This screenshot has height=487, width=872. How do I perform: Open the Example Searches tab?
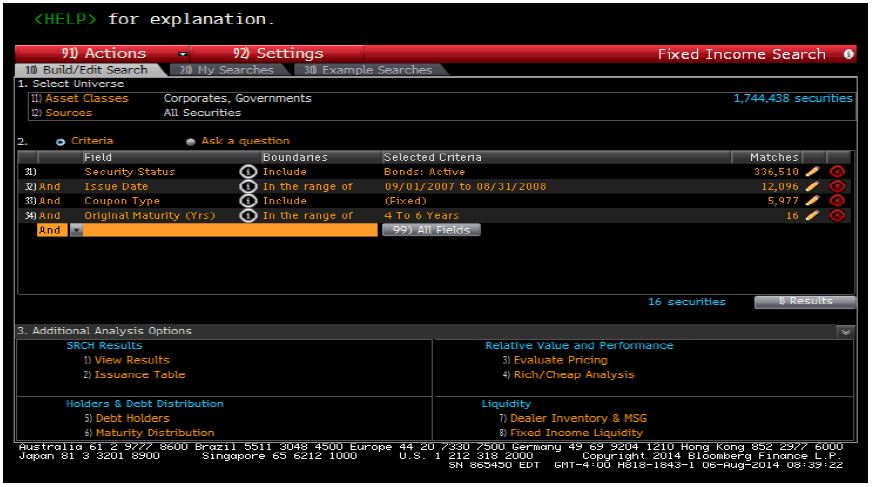pyautogui.click(x=369, y=70)
